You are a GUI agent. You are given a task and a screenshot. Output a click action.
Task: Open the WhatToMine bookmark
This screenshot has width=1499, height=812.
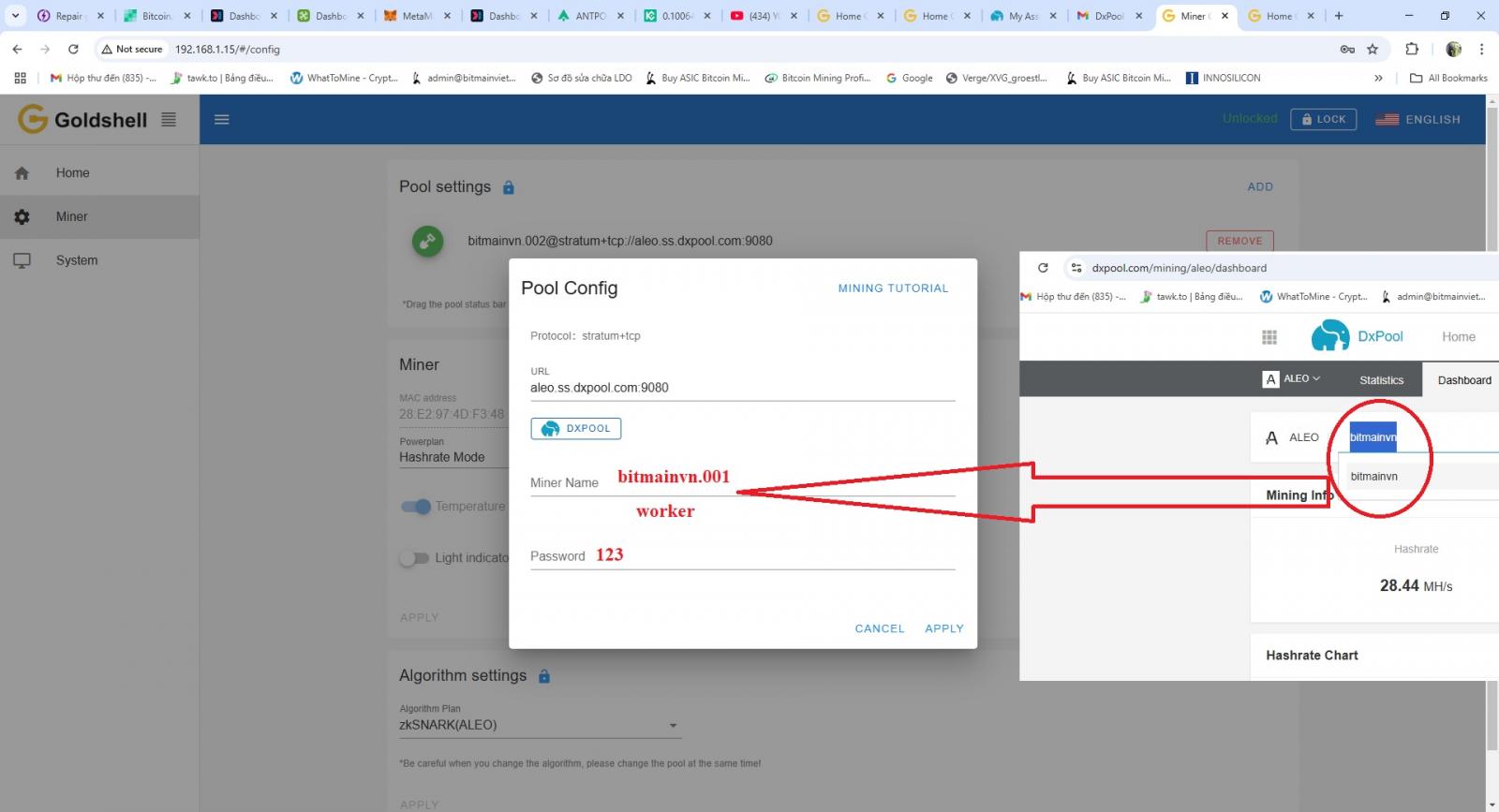344,78
